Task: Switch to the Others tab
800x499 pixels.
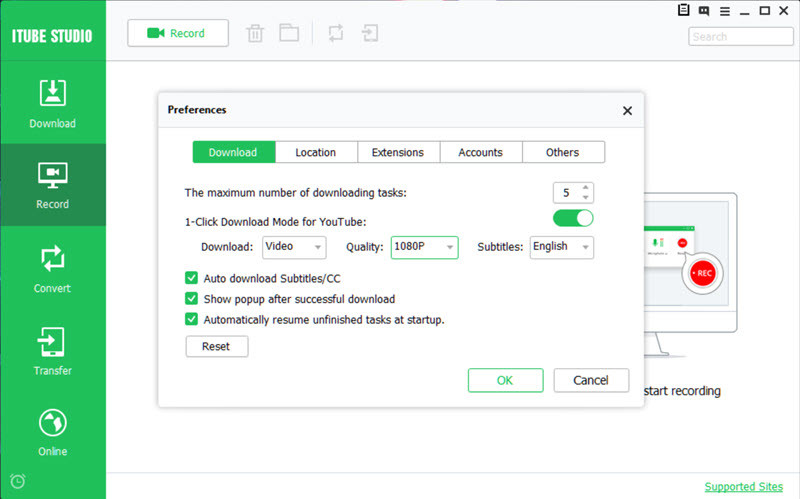Action: click(x=563, y=152)
